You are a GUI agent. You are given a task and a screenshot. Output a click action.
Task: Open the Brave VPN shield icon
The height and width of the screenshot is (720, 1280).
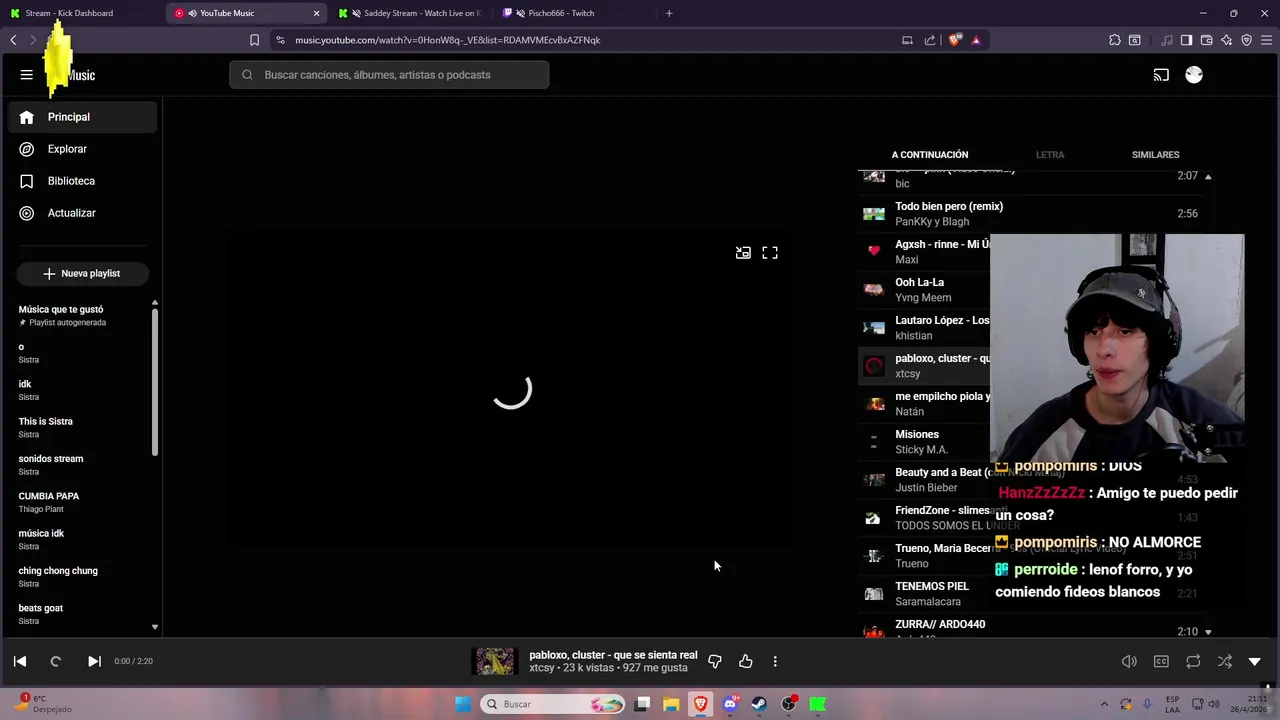click(1246, 40)
